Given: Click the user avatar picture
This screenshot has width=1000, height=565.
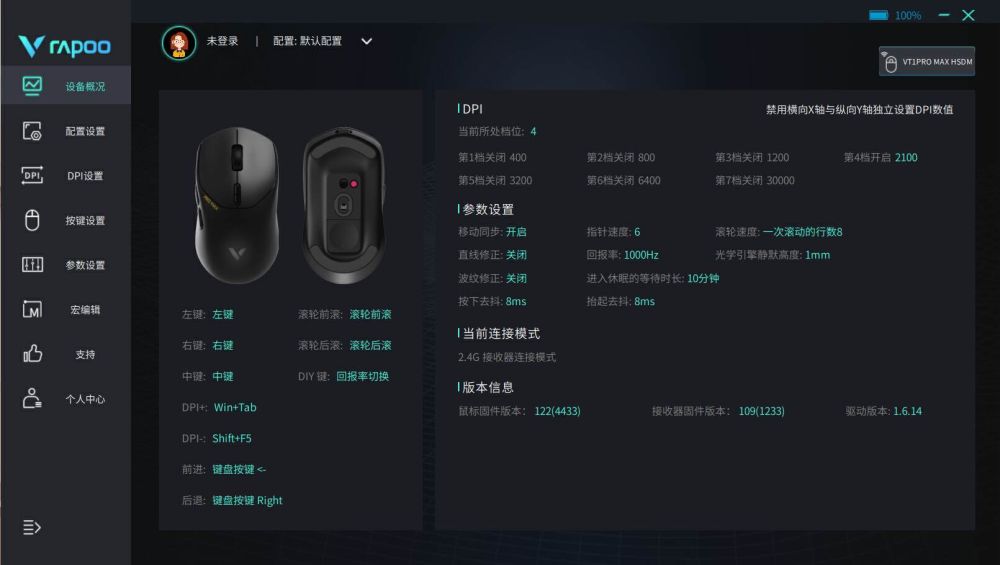Looking at the screenshot, I should pyautogui.click(x=179, y=43).
